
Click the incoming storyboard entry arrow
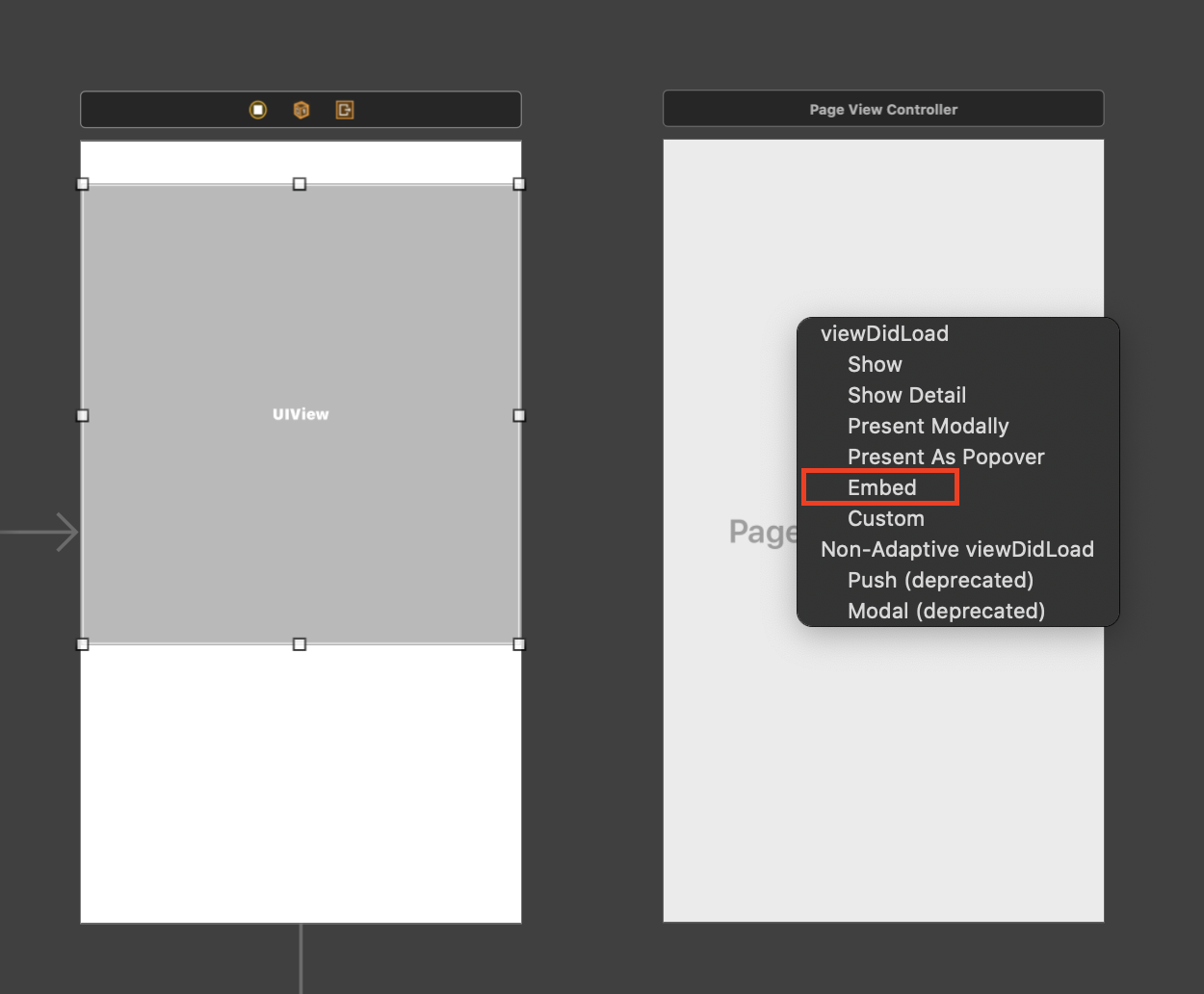point(39,531)
